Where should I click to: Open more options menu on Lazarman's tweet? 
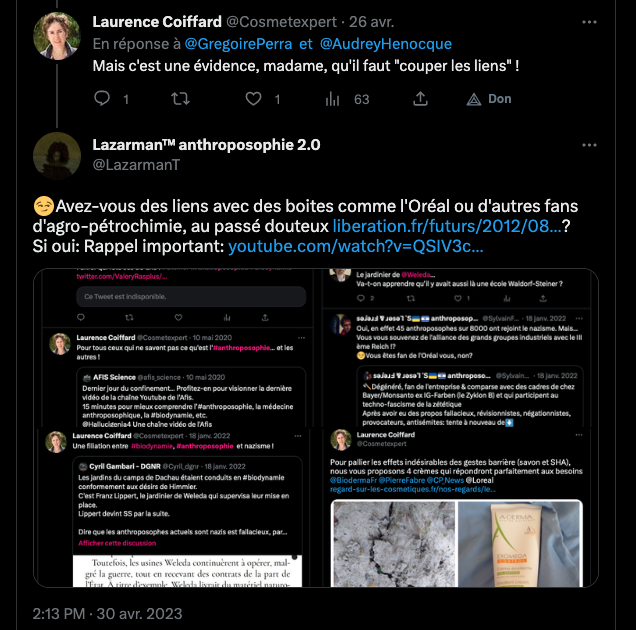click(589, 145)
